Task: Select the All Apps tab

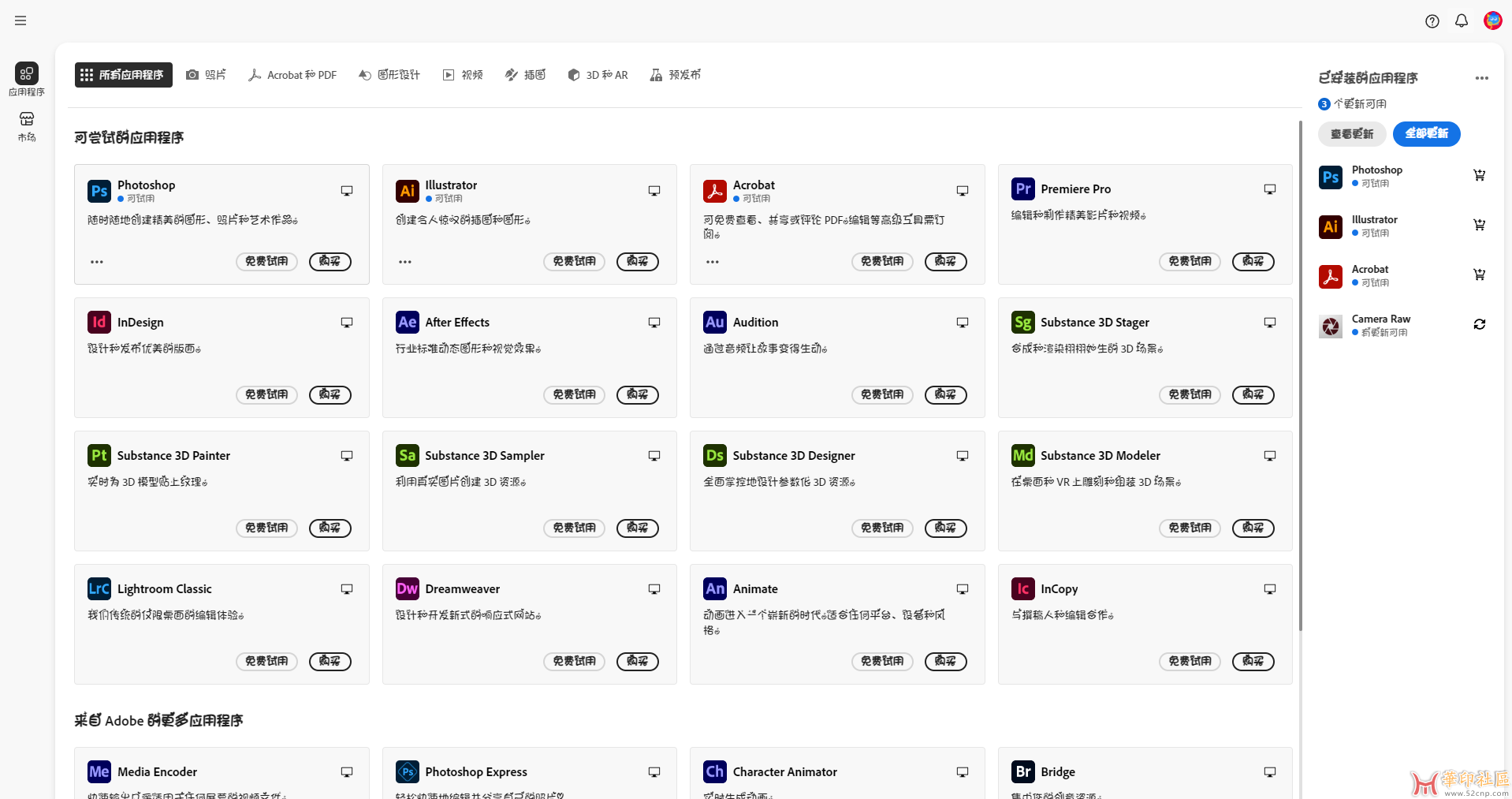Action: coord(124,75)
